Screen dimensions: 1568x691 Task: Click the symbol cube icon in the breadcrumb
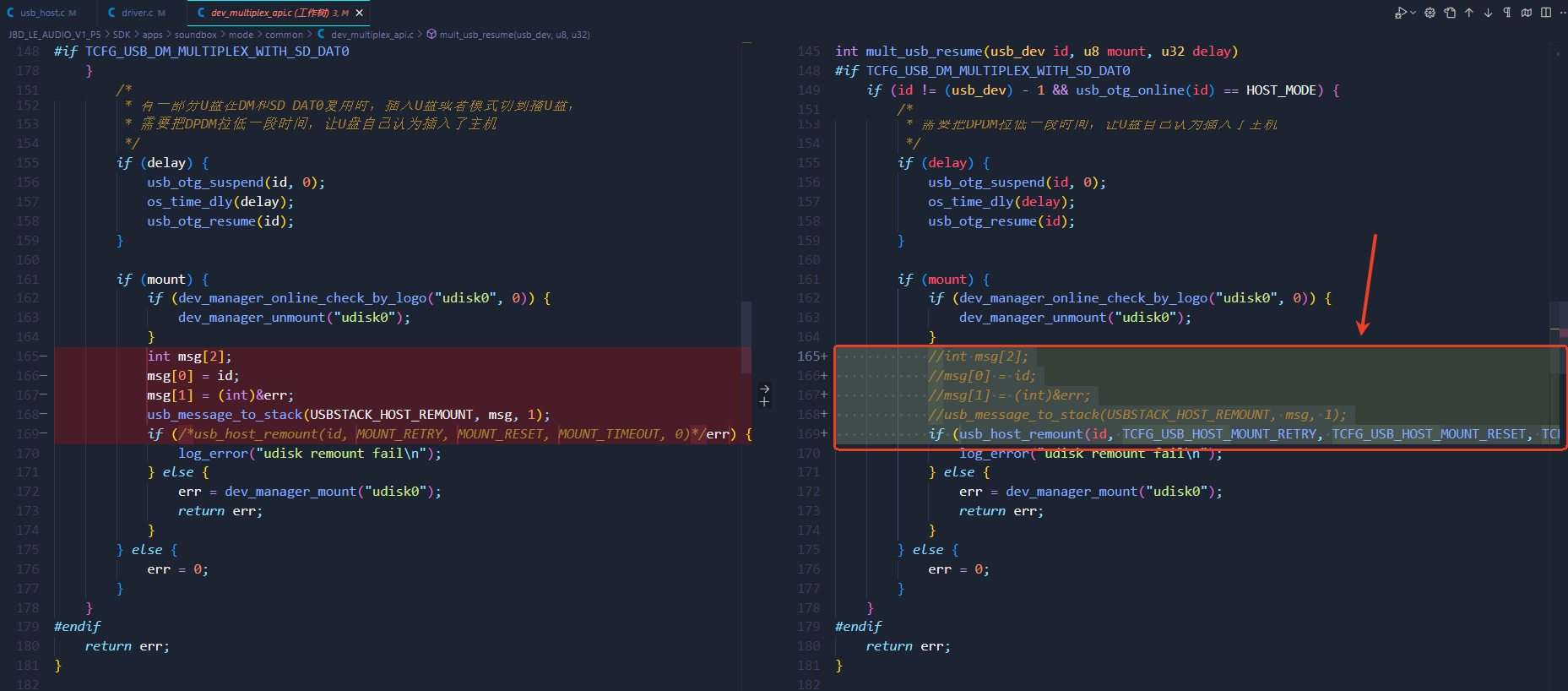[431, 35]
